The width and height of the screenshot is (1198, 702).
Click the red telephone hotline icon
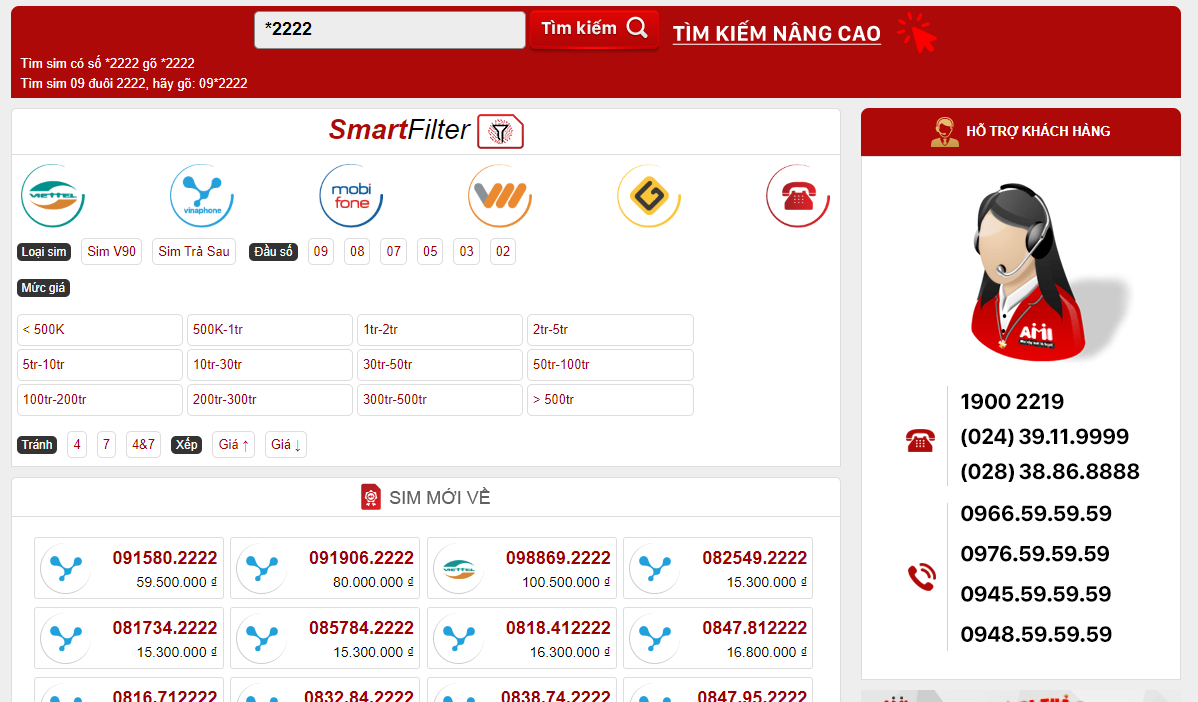pyautogui.click(x=920, y=440)
